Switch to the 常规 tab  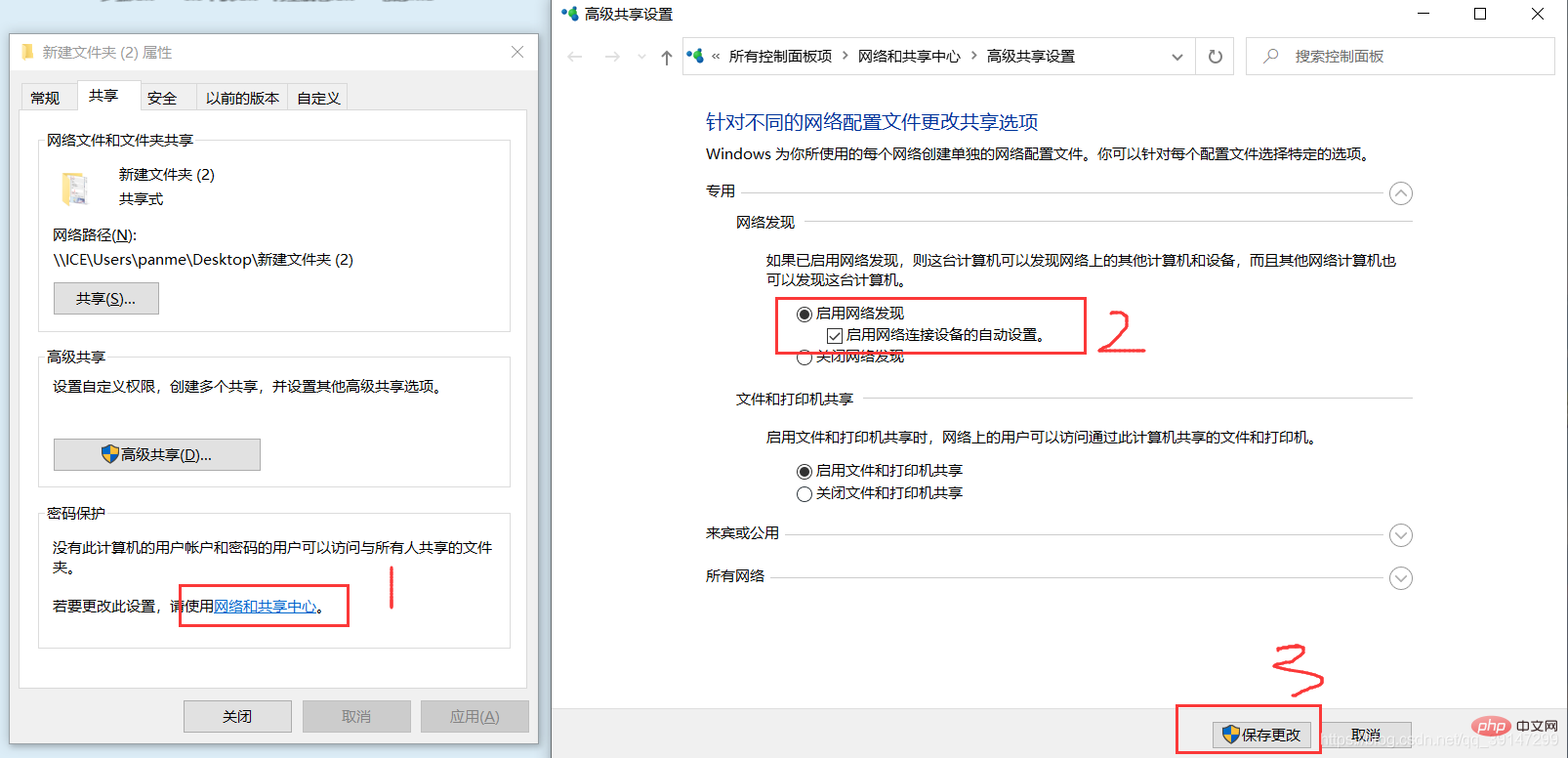pyautogui.click(x=45, y=98)
